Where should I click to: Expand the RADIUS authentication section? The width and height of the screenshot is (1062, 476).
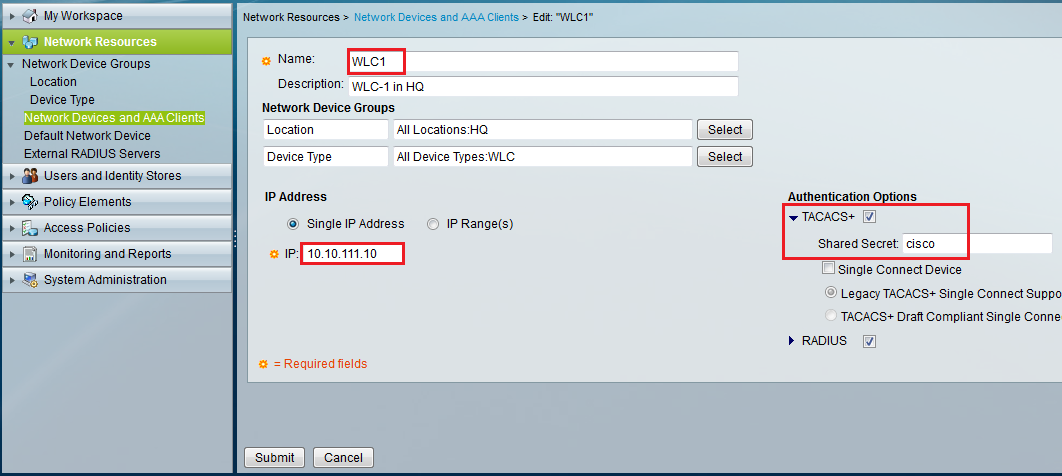tap(793, 341)
